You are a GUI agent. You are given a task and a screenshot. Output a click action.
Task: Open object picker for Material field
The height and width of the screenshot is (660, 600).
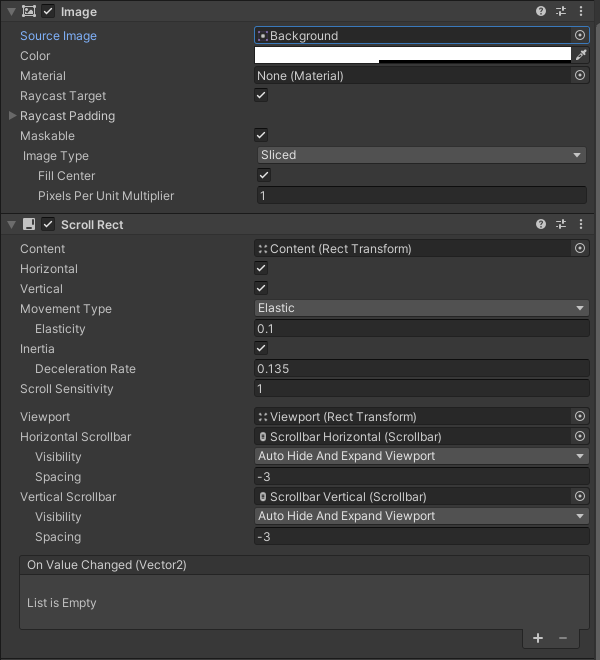point(580,75)
